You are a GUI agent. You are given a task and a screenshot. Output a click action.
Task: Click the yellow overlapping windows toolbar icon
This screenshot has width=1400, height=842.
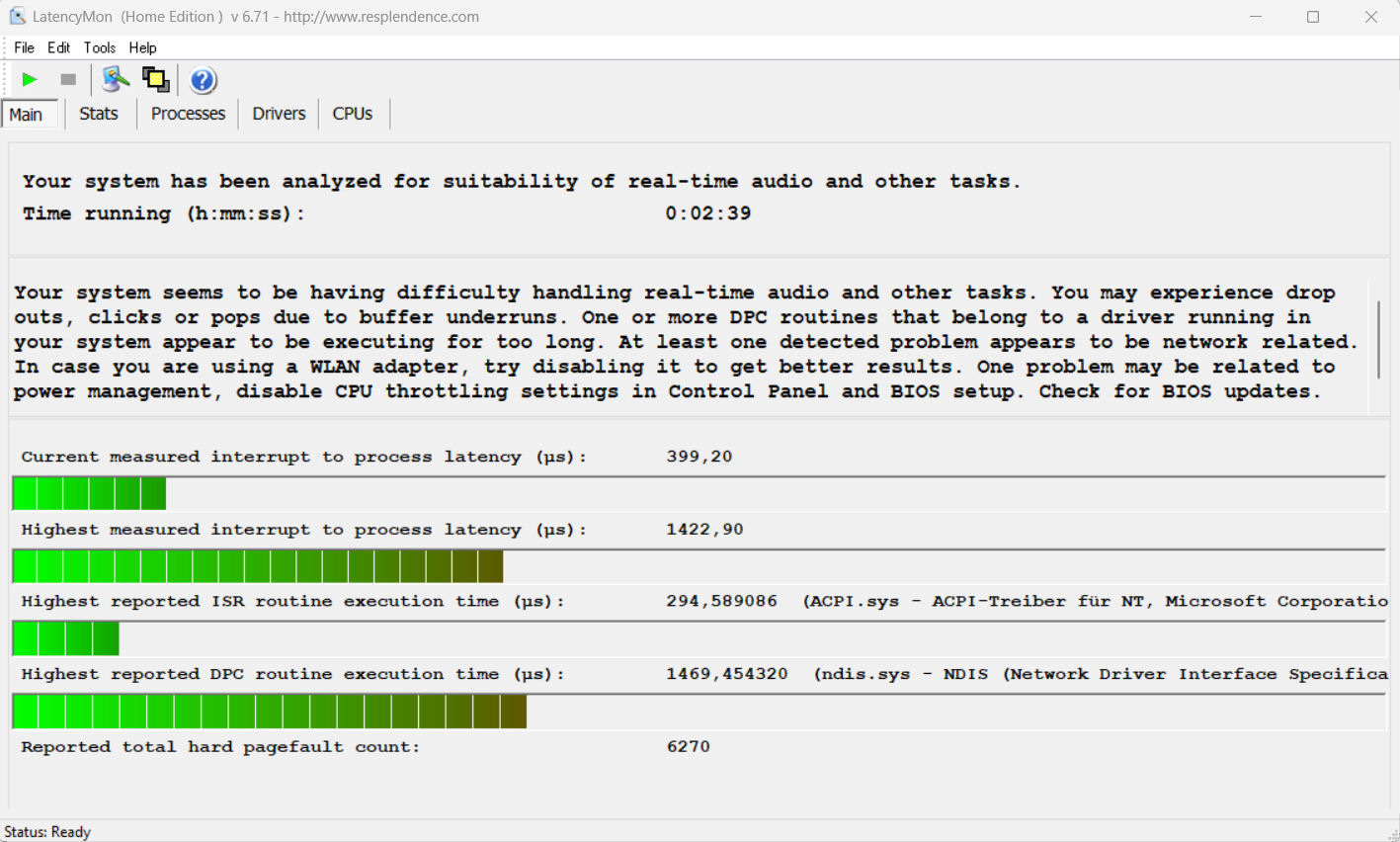click(155, 79)
